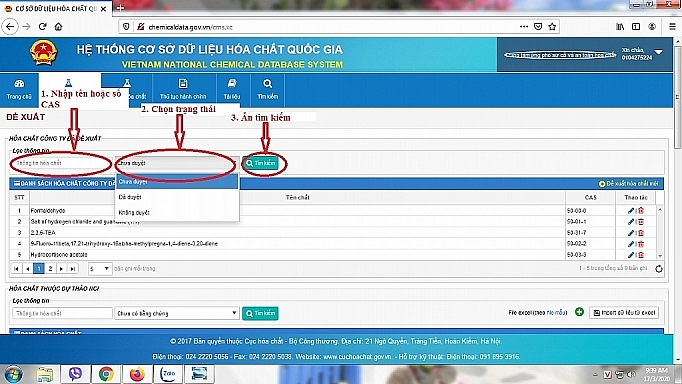
Task: Open the Firefox account icon
Action: pyautogui.click(x=652, y=27)
